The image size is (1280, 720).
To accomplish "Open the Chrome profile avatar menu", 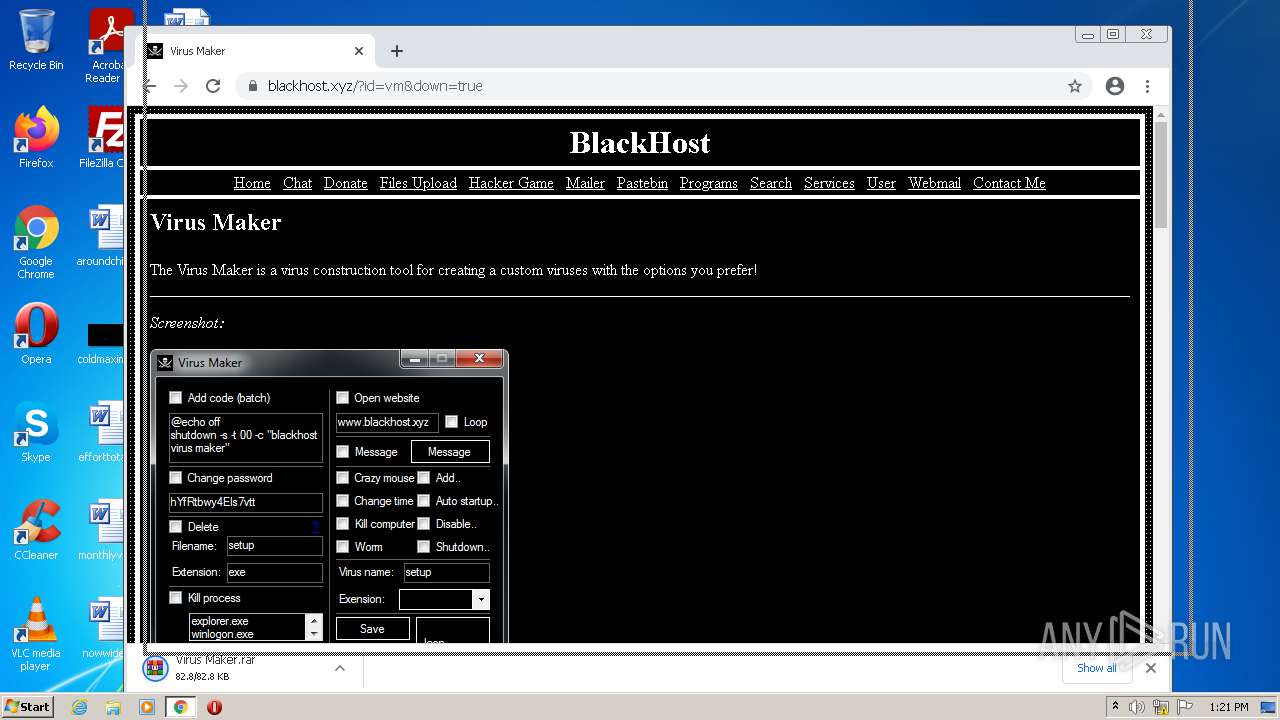I will (1115, 86).
